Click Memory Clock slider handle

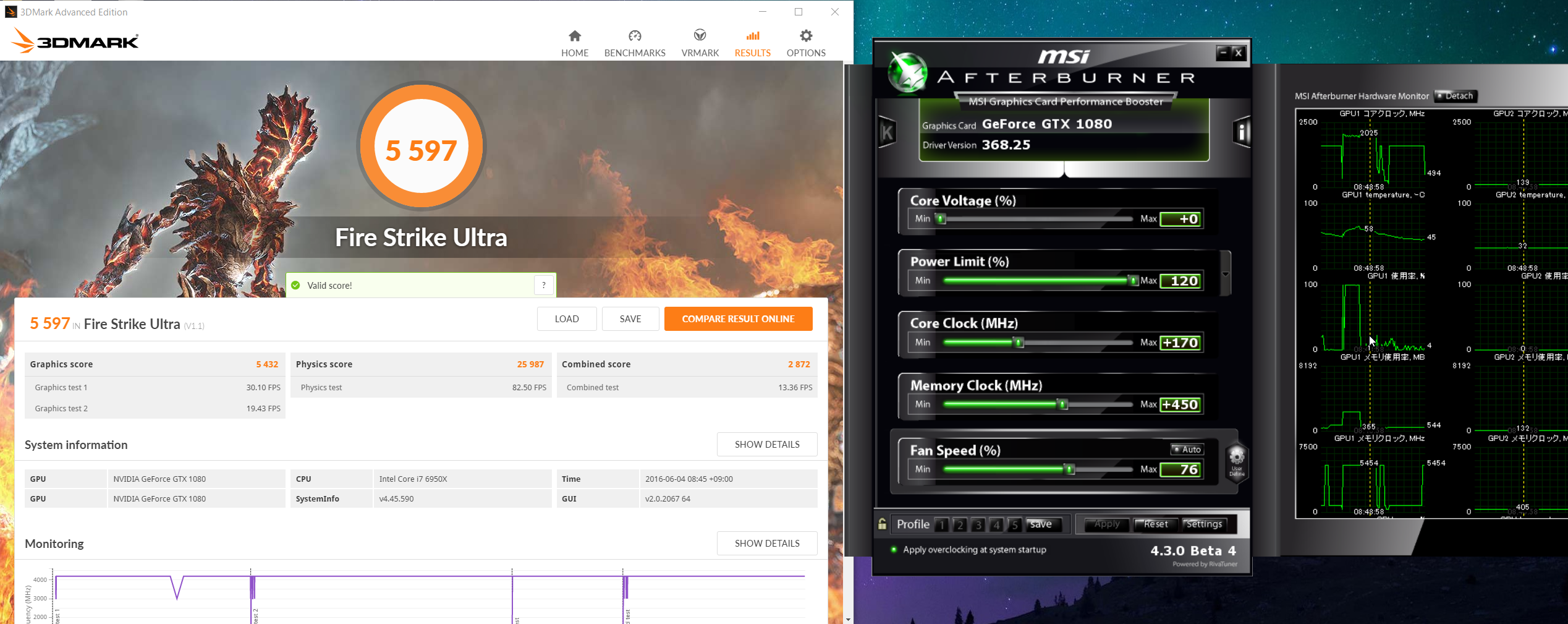coord(1062,404)
